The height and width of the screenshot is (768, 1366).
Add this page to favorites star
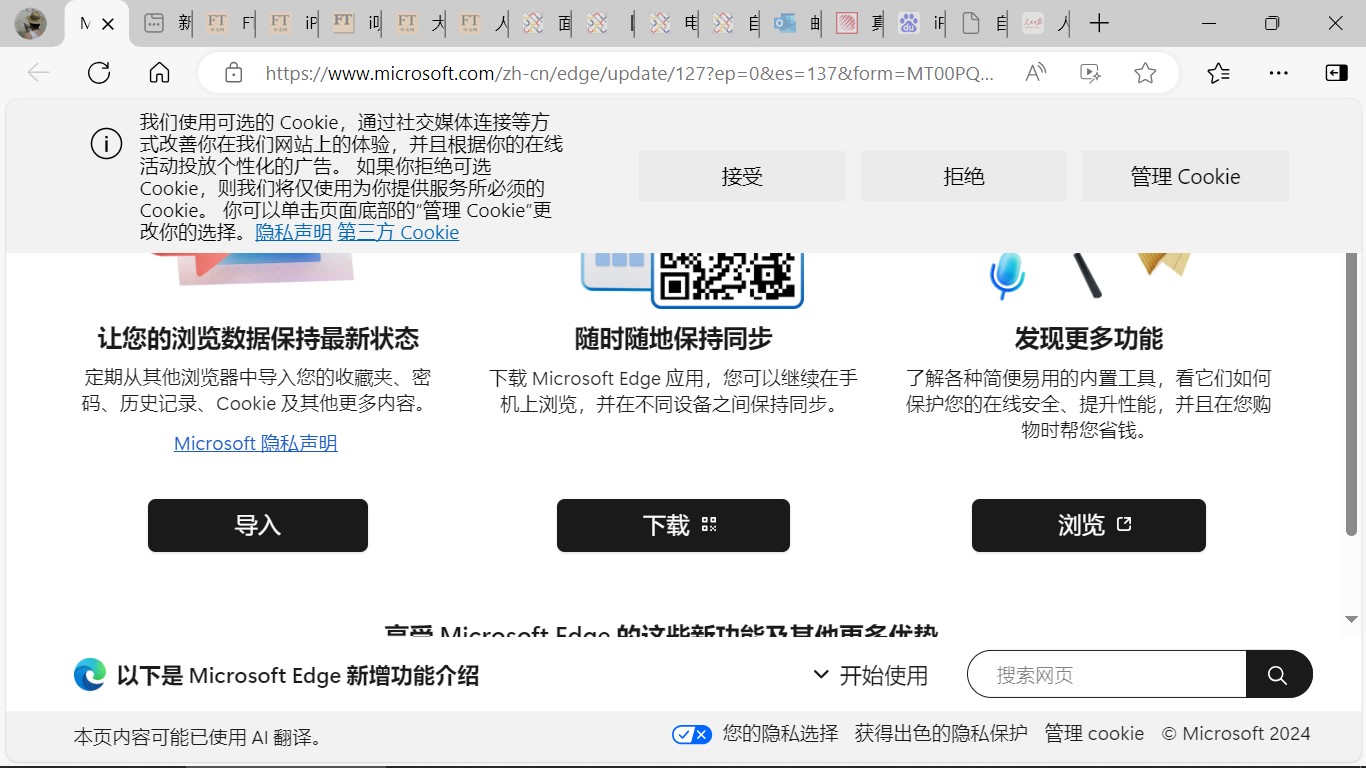coord(1145,73)
